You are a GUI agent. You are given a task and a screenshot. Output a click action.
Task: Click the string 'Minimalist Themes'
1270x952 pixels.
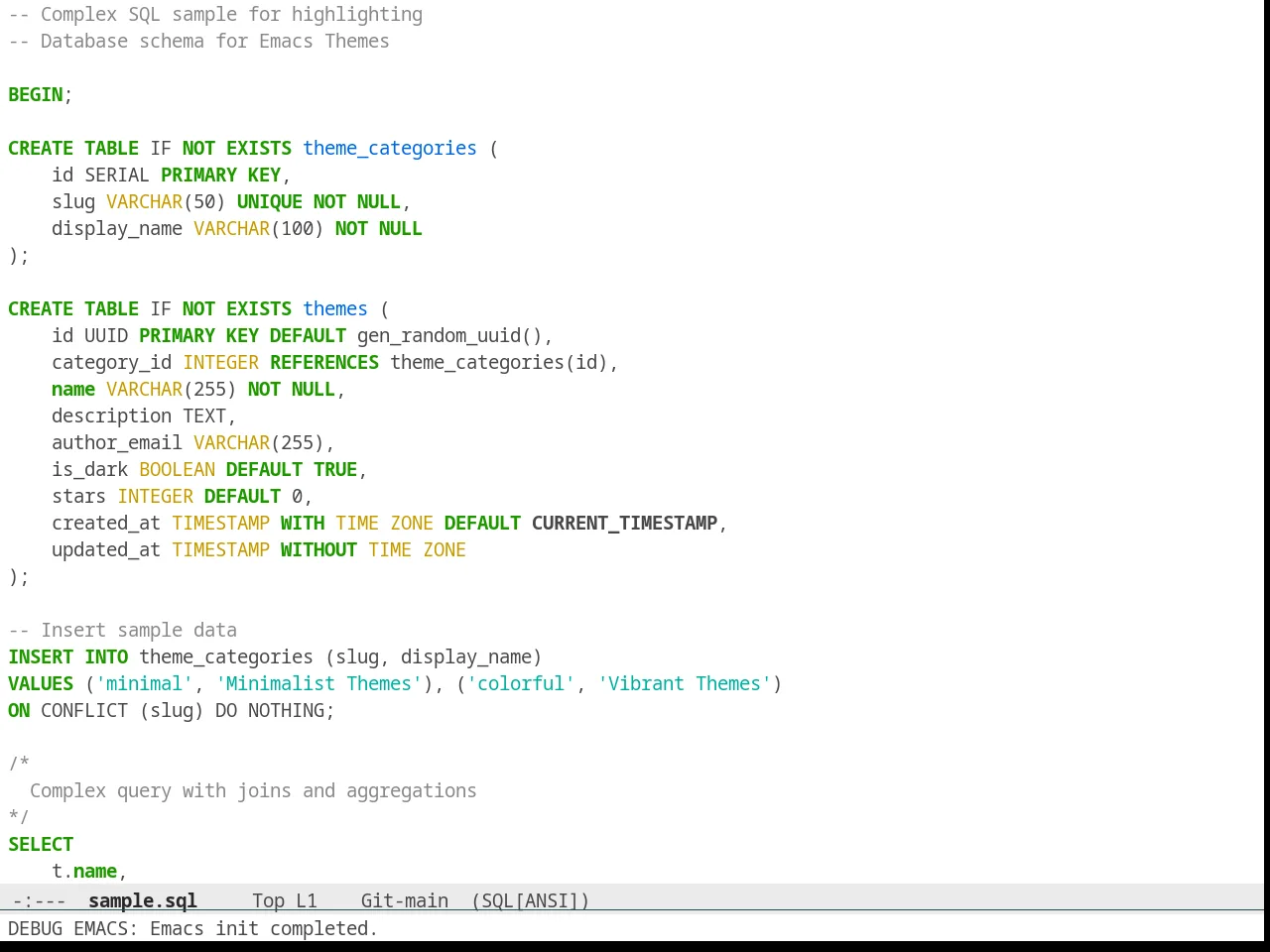[x=318, y=683]
